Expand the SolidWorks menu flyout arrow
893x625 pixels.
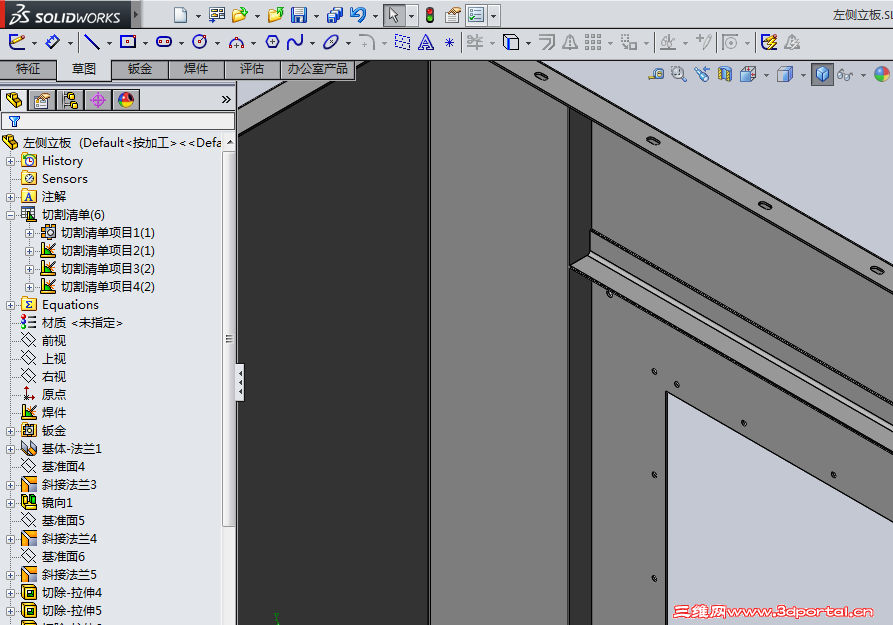pos(136,15)
